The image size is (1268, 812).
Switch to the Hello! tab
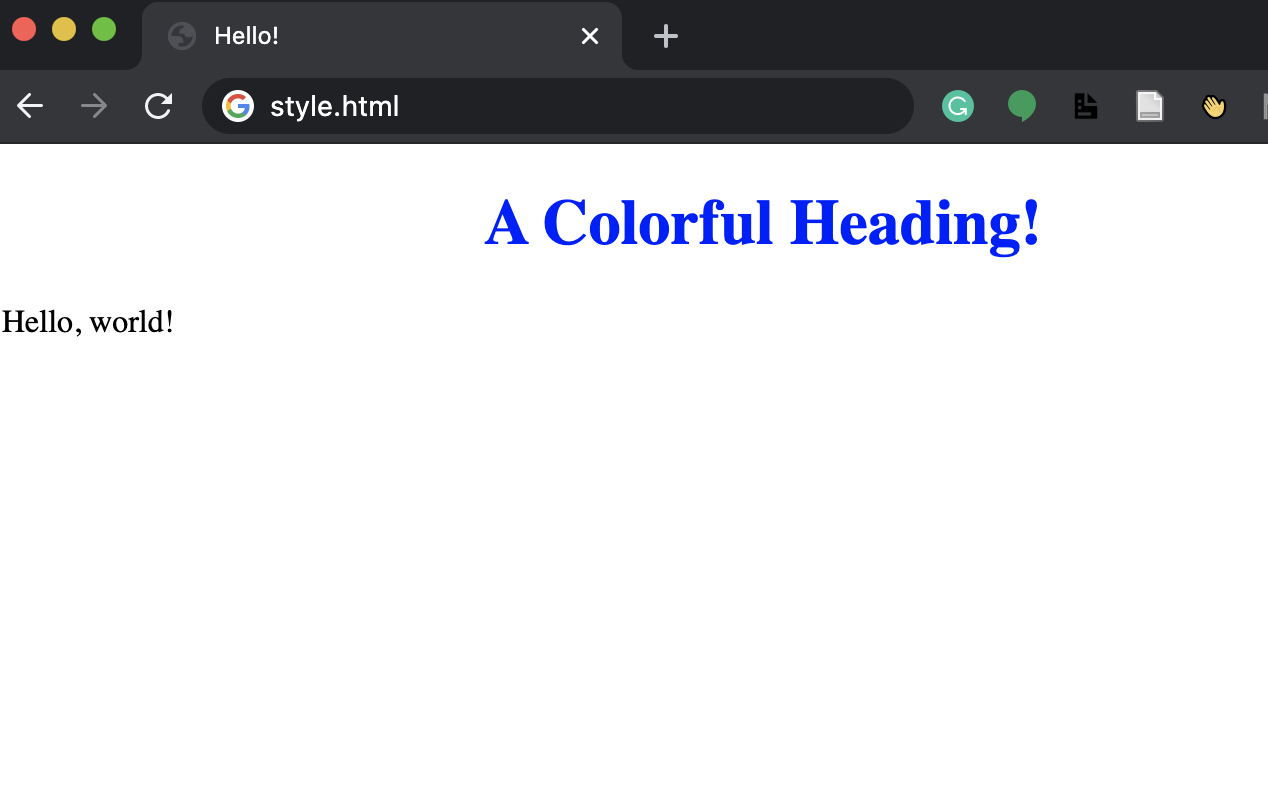pyautogui.click(x=380, y=36)
